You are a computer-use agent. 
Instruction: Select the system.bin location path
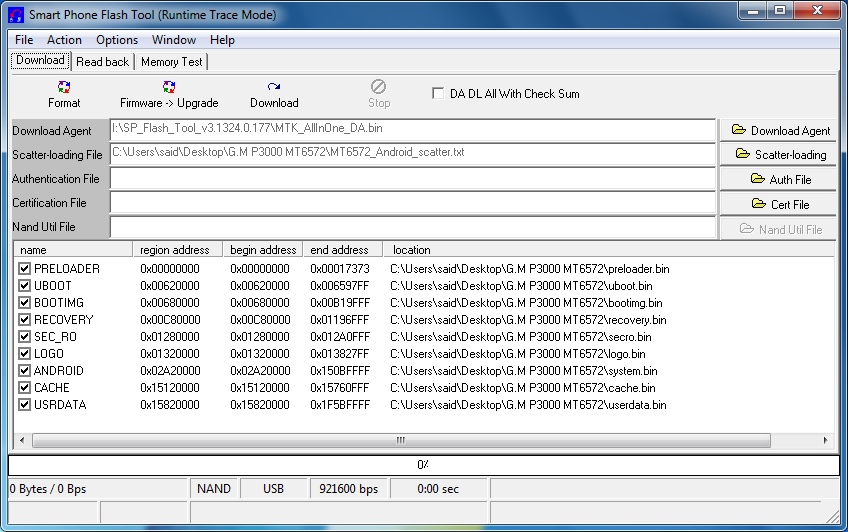(524, 371)
